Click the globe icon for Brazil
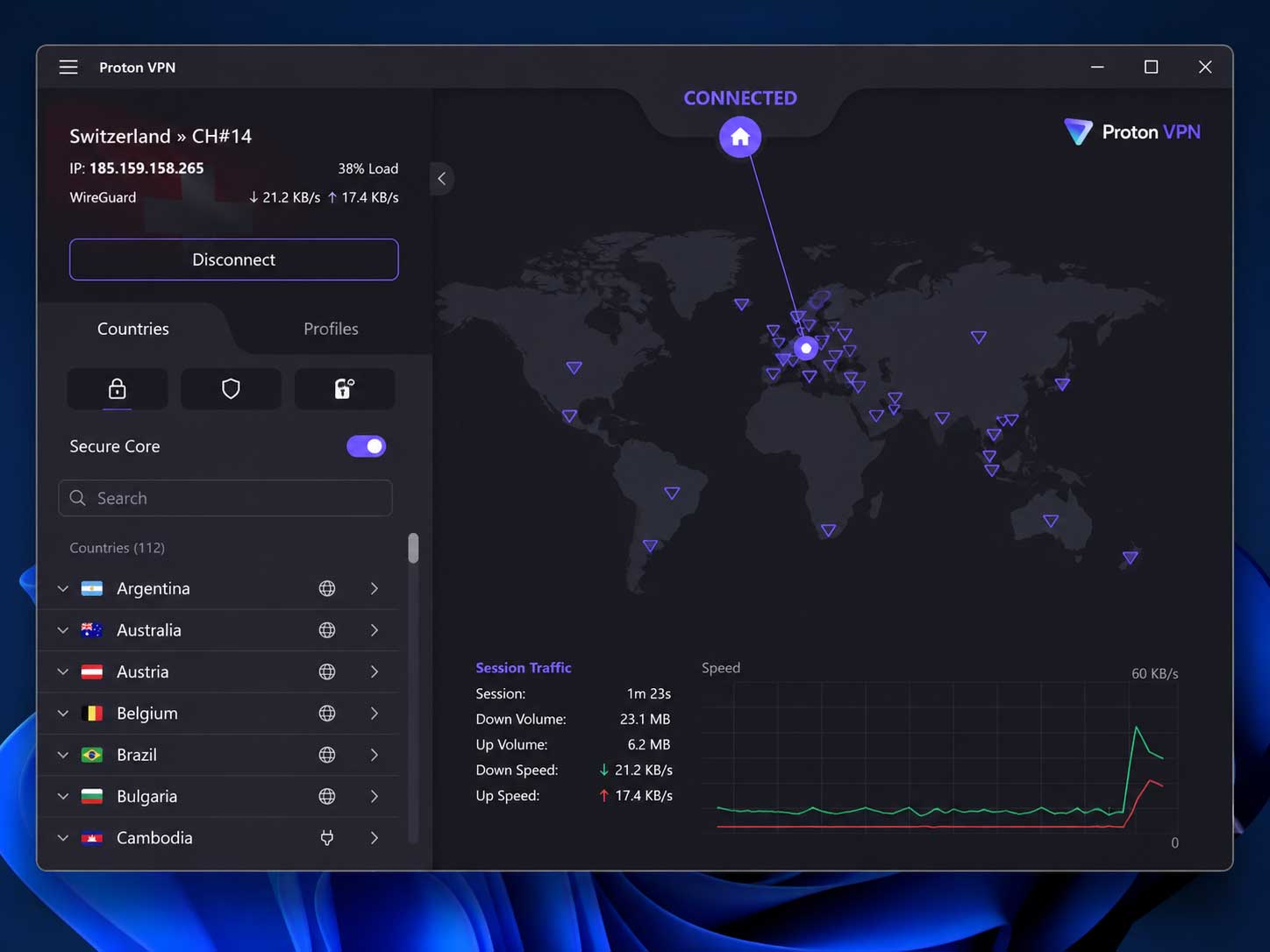 (327, 755)
